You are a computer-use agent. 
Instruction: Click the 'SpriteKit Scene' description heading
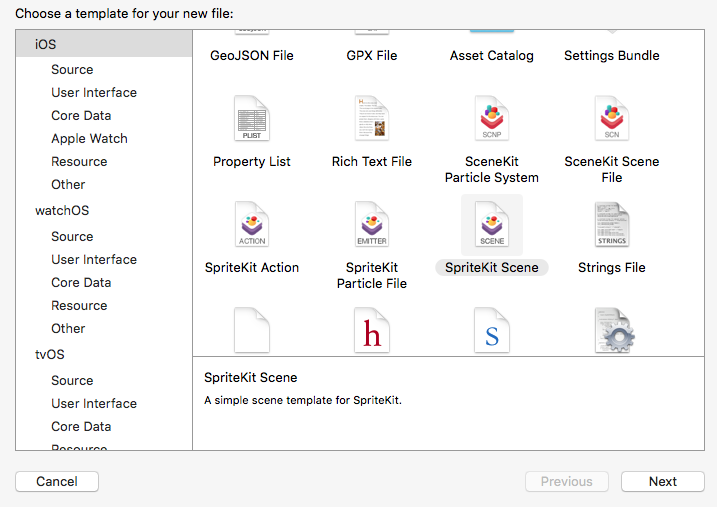(251, 378)
